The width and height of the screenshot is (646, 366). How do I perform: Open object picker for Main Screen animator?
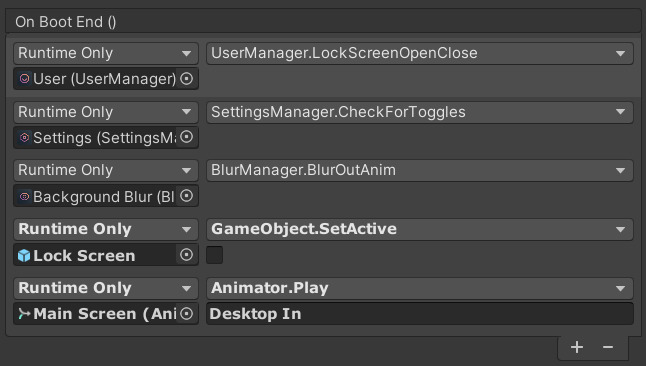187,314
